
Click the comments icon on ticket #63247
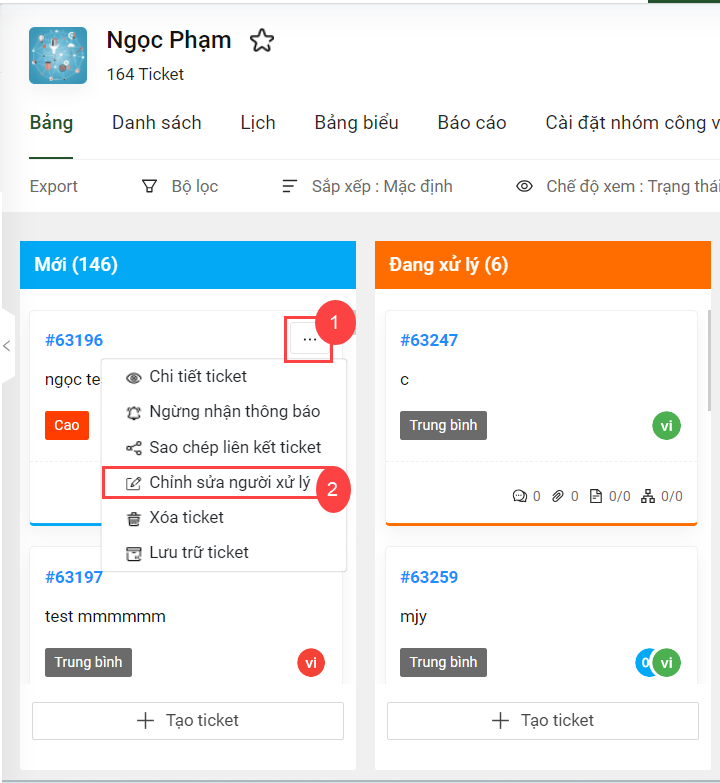[520, 496]
